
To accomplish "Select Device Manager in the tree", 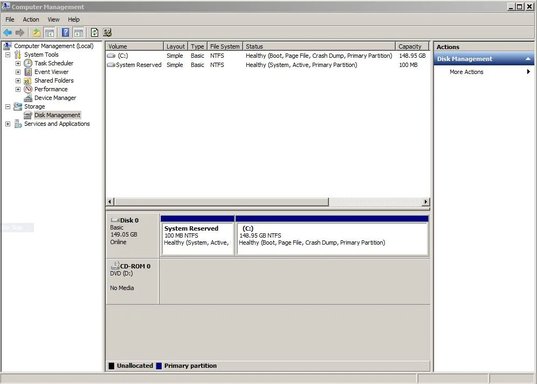I will point(55,98).
